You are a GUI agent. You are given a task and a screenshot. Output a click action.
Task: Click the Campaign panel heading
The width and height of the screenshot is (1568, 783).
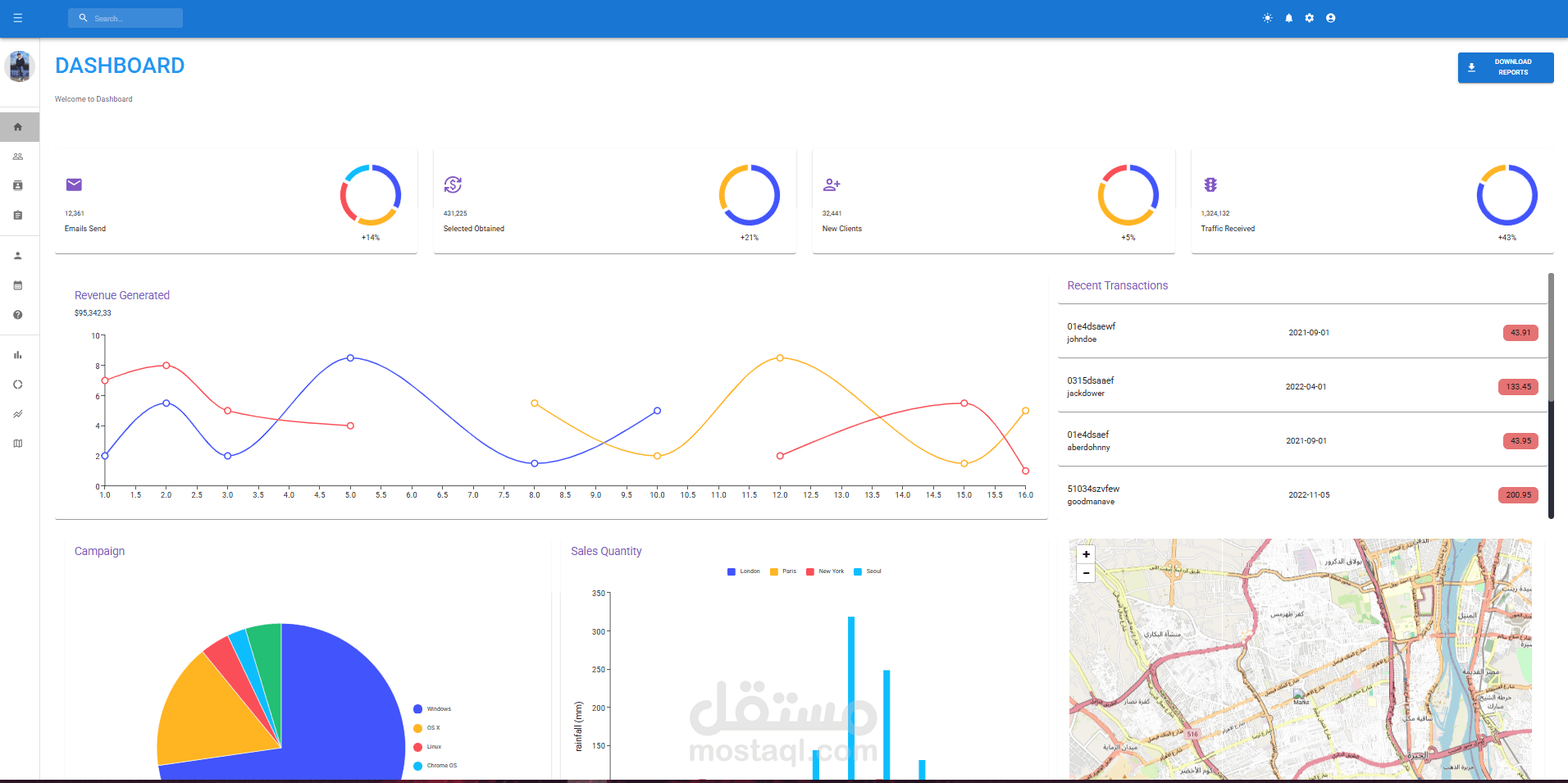(x=99, y=551)
